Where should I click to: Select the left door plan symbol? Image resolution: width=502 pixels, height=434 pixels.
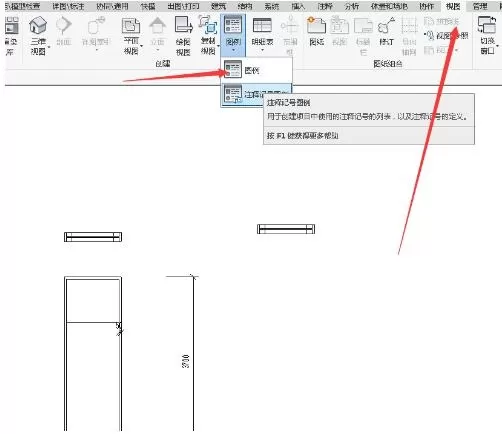[x=93, y=237]
